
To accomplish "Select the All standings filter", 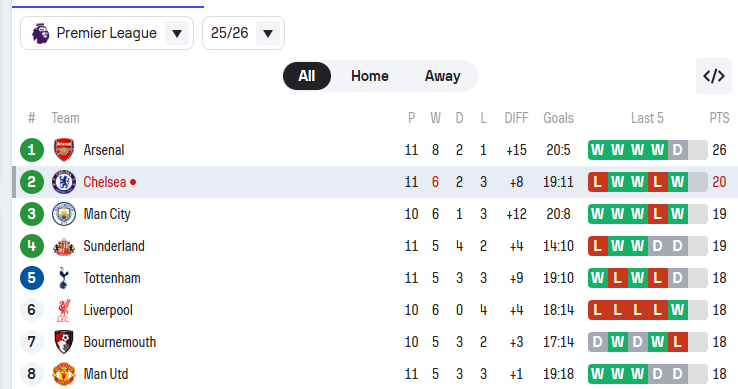I will click(x=306, y=76).
